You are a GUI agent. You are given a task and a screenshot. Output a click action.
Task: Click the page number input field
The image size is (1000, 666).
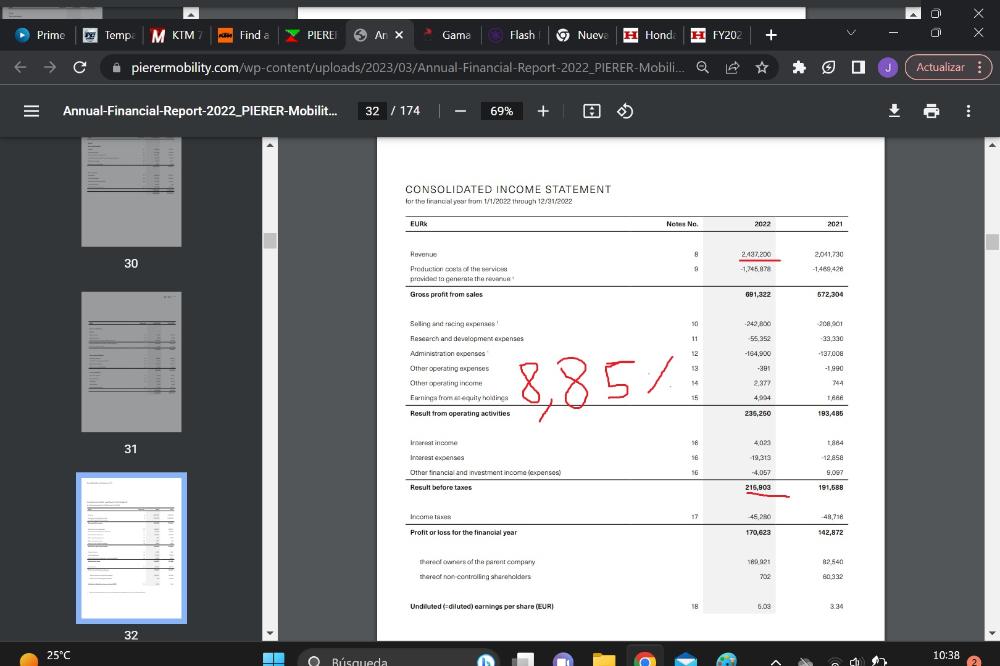click(x=372, y=111)
